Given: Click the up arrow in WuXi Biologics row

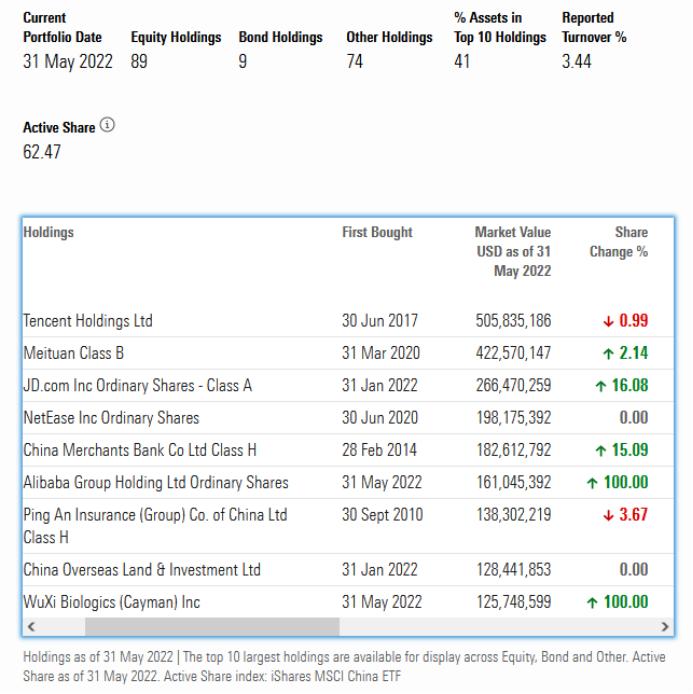Looking at the screenshot, I should [593, 602].
